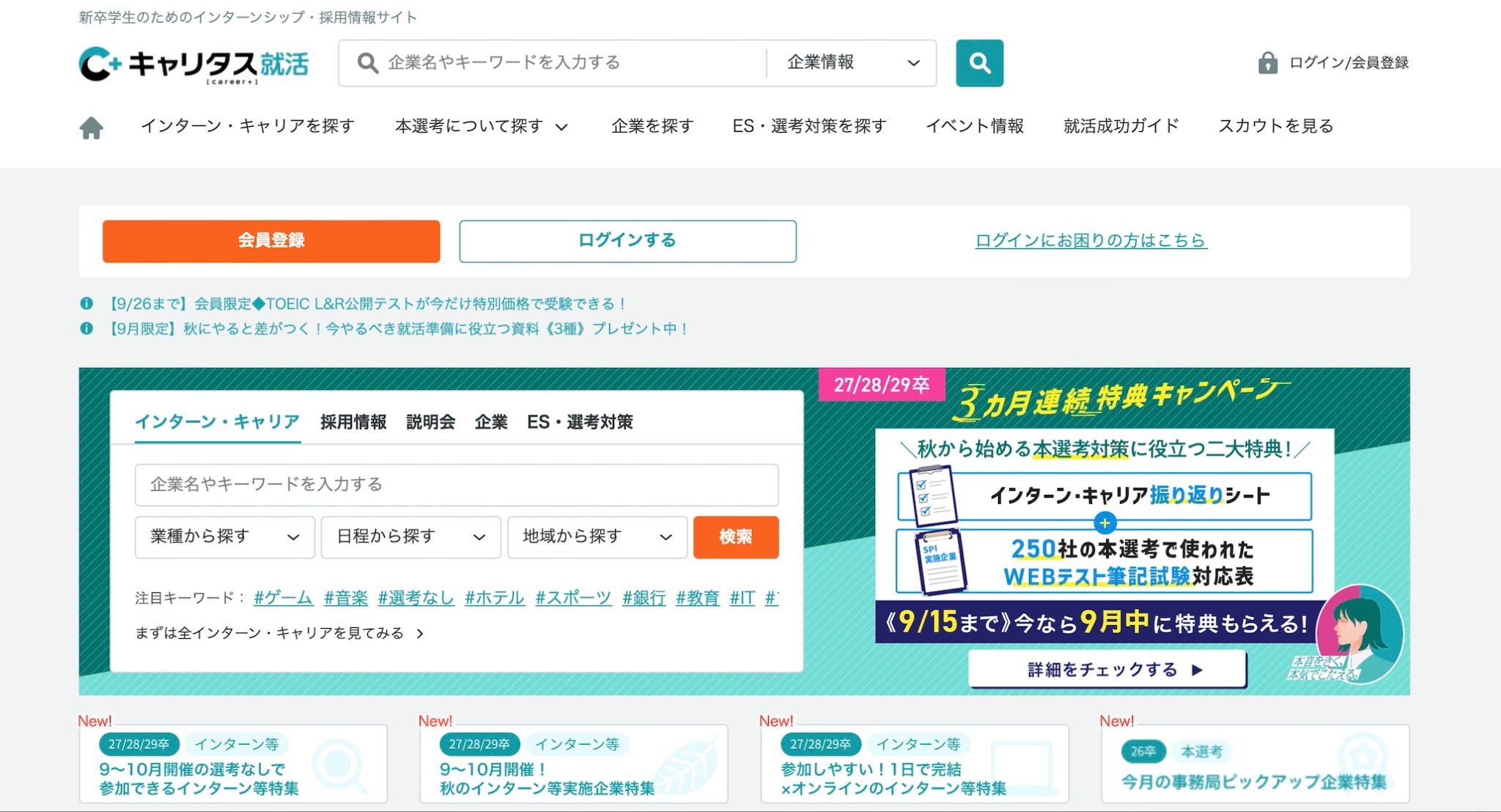Expand the 業種から探す dropdown
Image resolution: width=1501 pixels, height=812 pixels.
click(224, 537)
